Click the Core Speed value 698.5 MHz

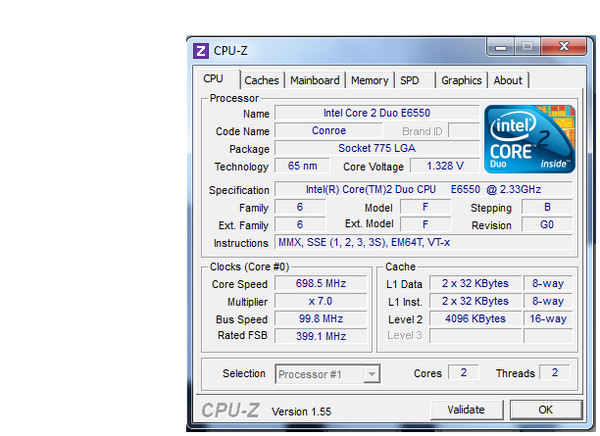(x=321, y=283)
